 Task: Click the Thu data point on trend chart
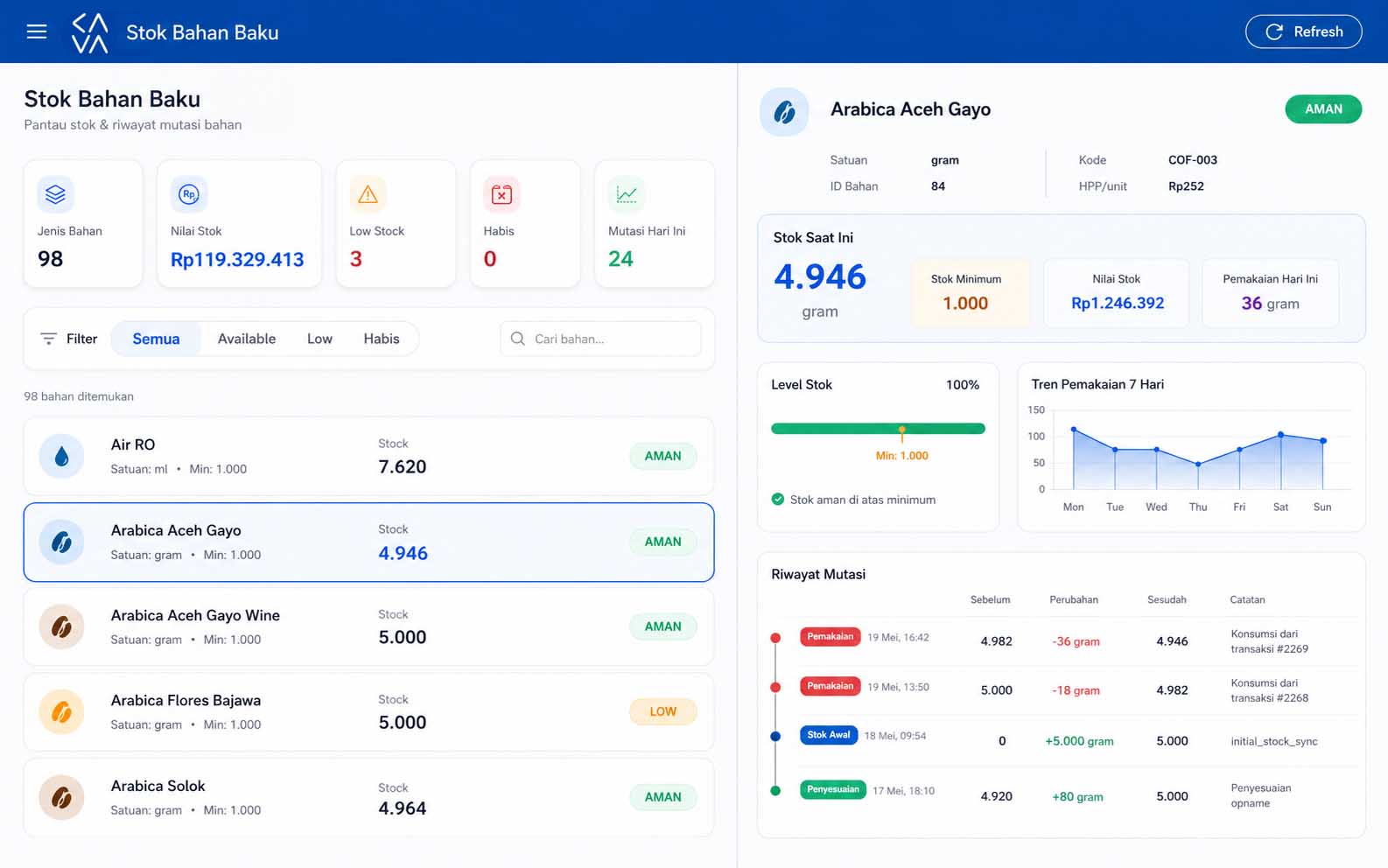(1198, 464)
